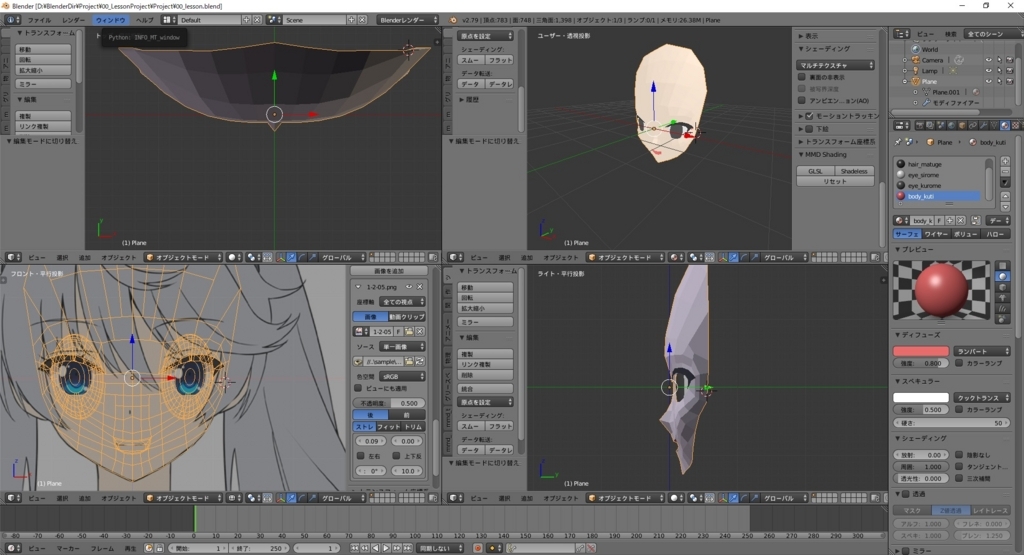Toggle visibility eye for Camera in outliner

pyautogui.click(x=987, y=60)
